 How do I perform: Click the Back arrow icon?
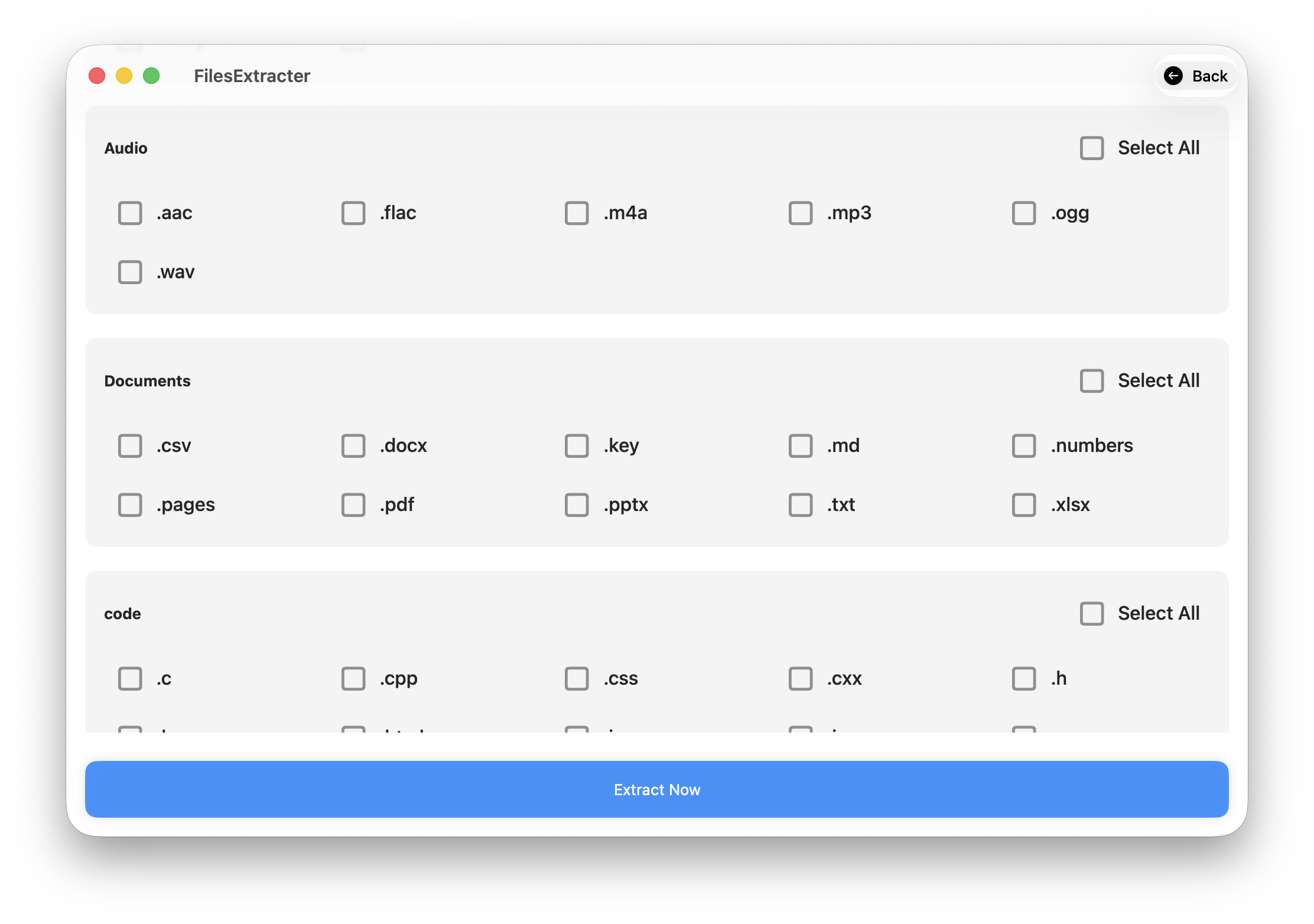point(1173,76)
